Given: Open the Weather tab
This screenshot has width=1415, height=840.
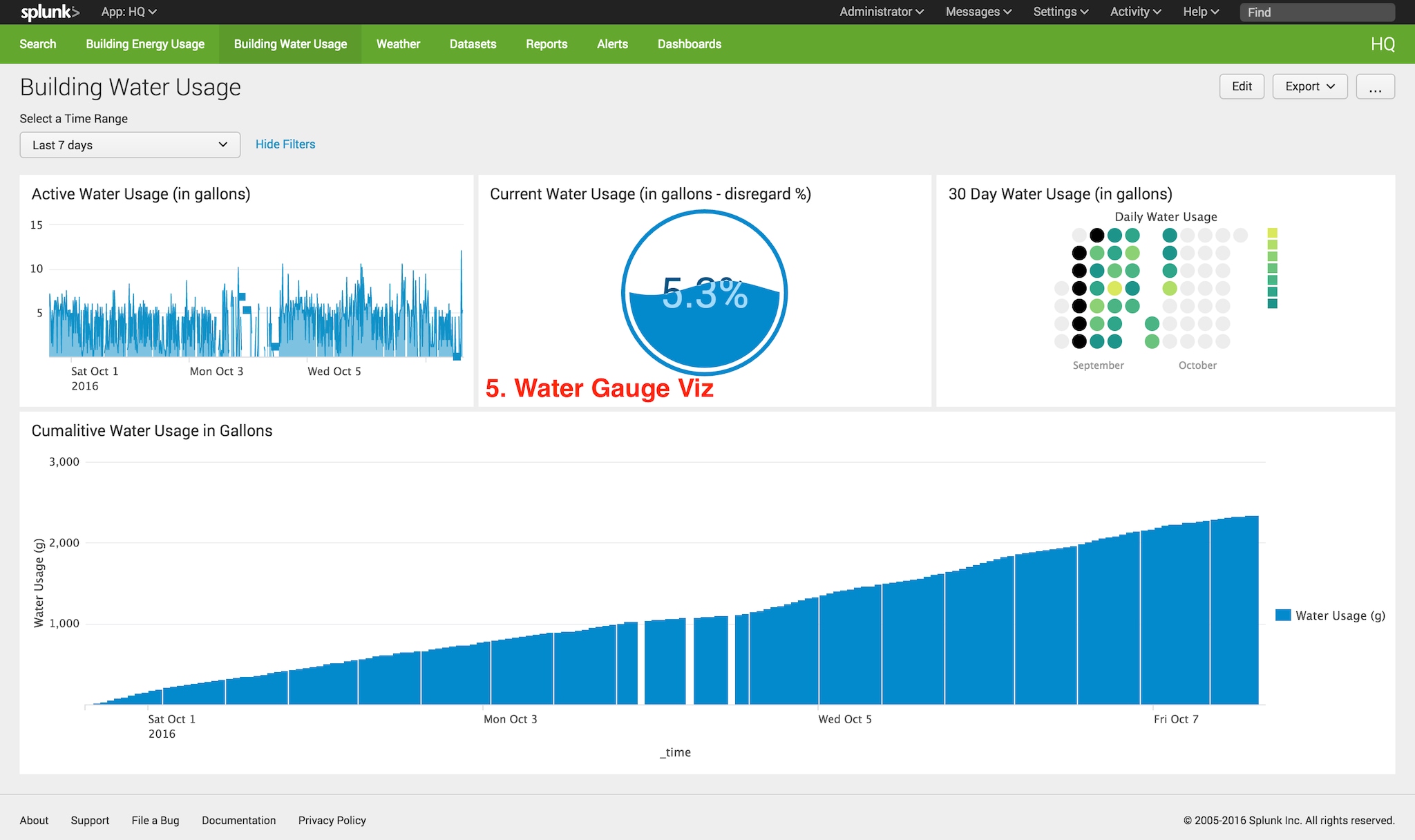Looking at the screenshot, I should 398,44.
